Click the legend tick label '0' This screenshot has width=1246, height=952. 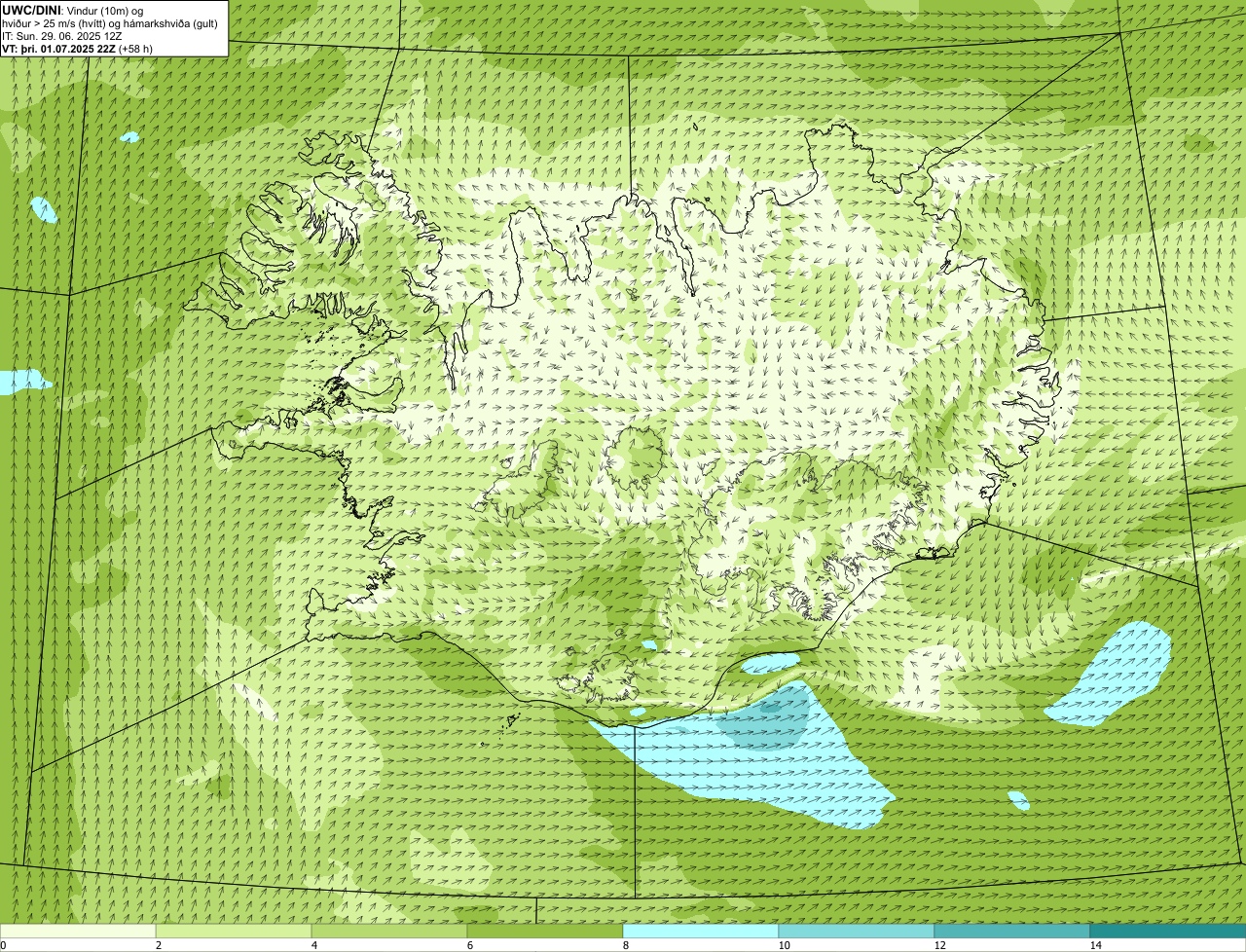pos(3,945)
